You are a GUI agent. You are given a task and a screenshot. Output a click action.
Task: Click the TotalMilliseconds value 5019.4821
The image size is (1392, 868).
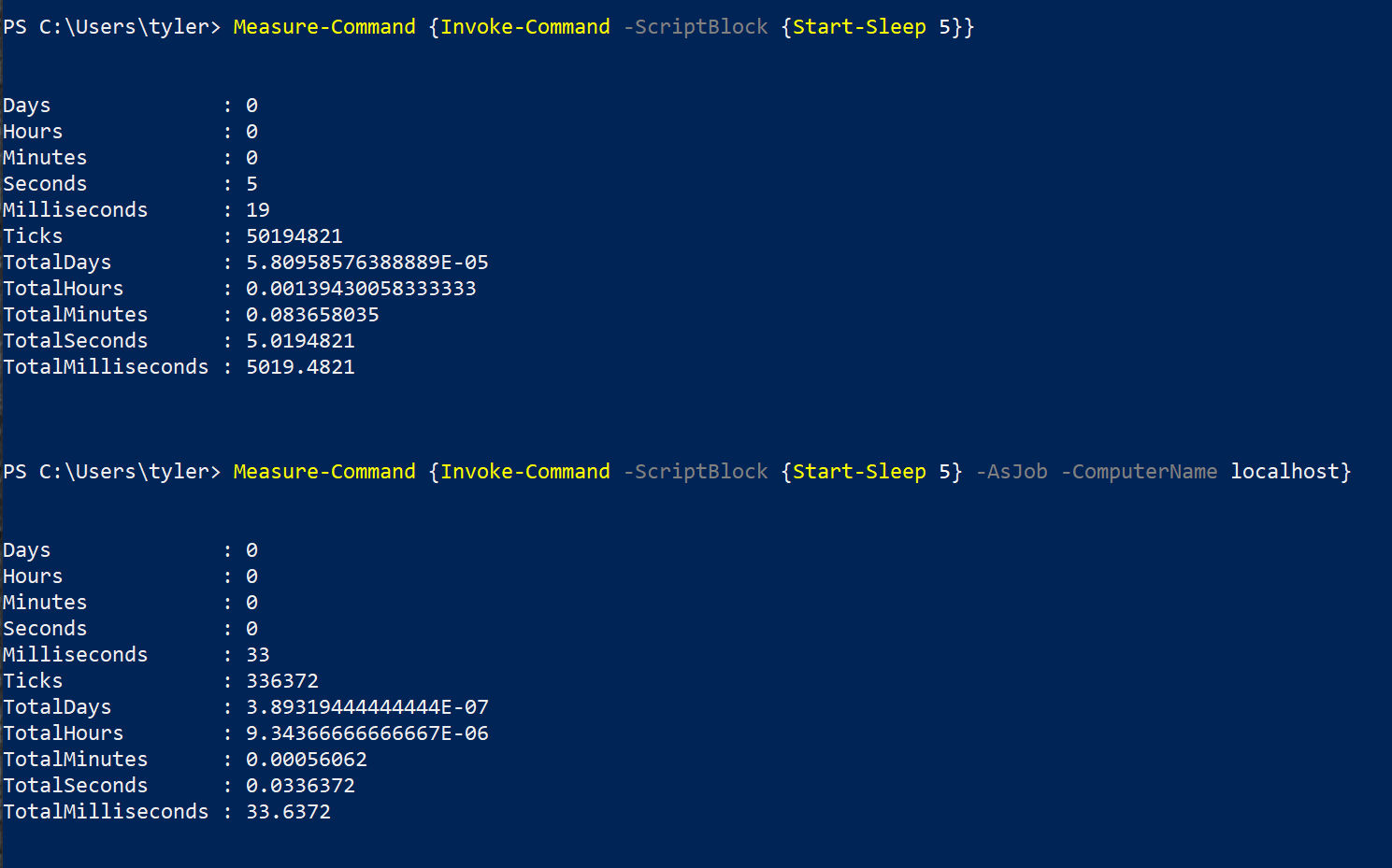(300, 367)
